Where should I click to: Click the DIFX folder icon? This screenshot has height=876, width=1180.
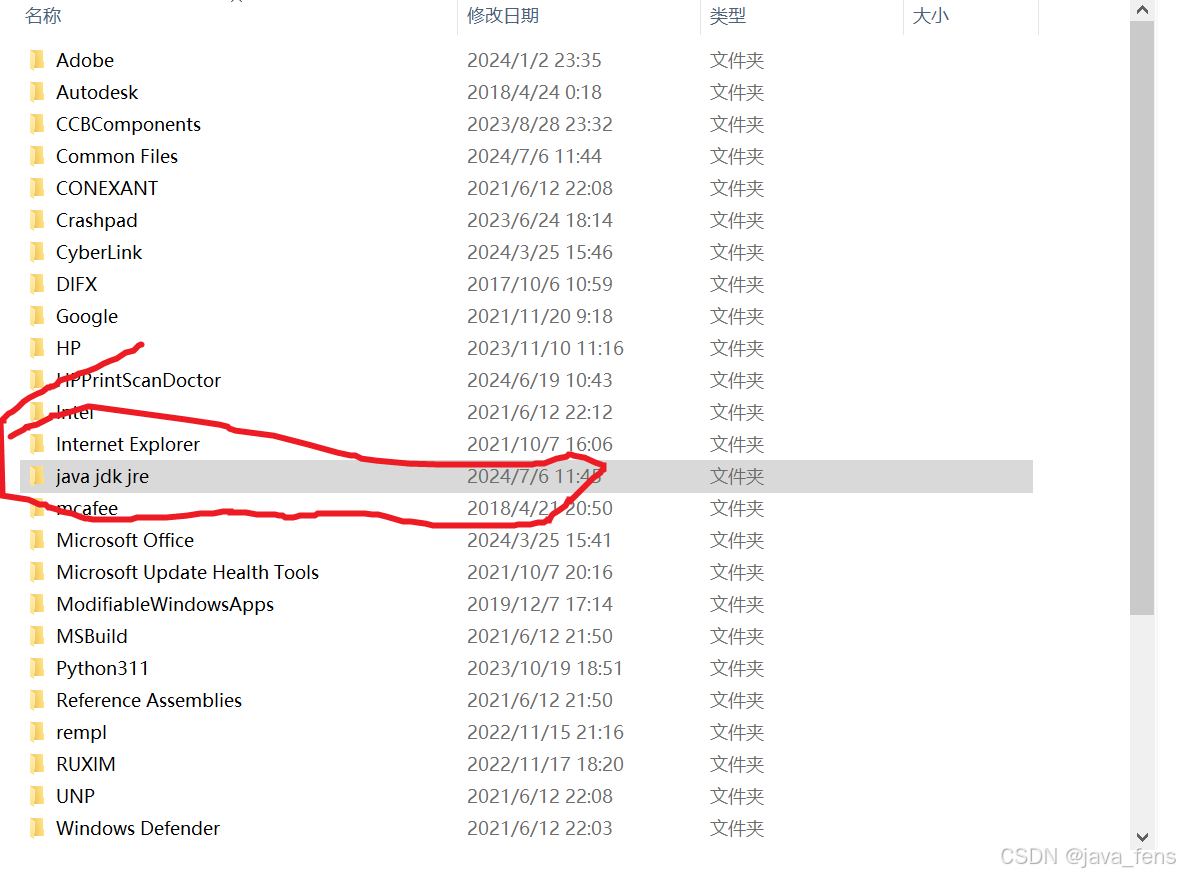pos(37,284)
